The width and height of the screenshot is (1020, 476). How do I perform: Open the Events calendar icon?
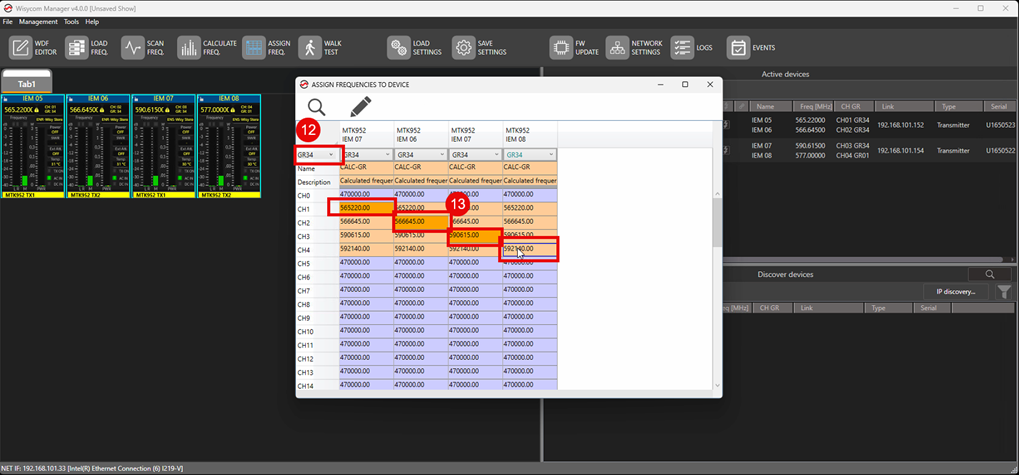tap(738, 47)
